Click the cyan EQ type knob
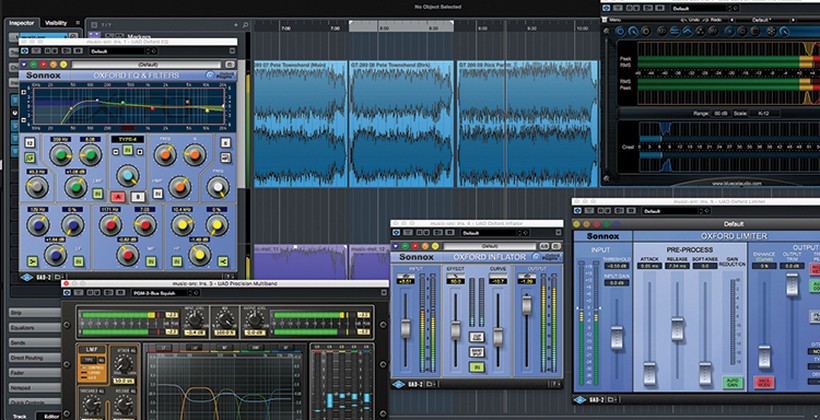 pos(128,176)
